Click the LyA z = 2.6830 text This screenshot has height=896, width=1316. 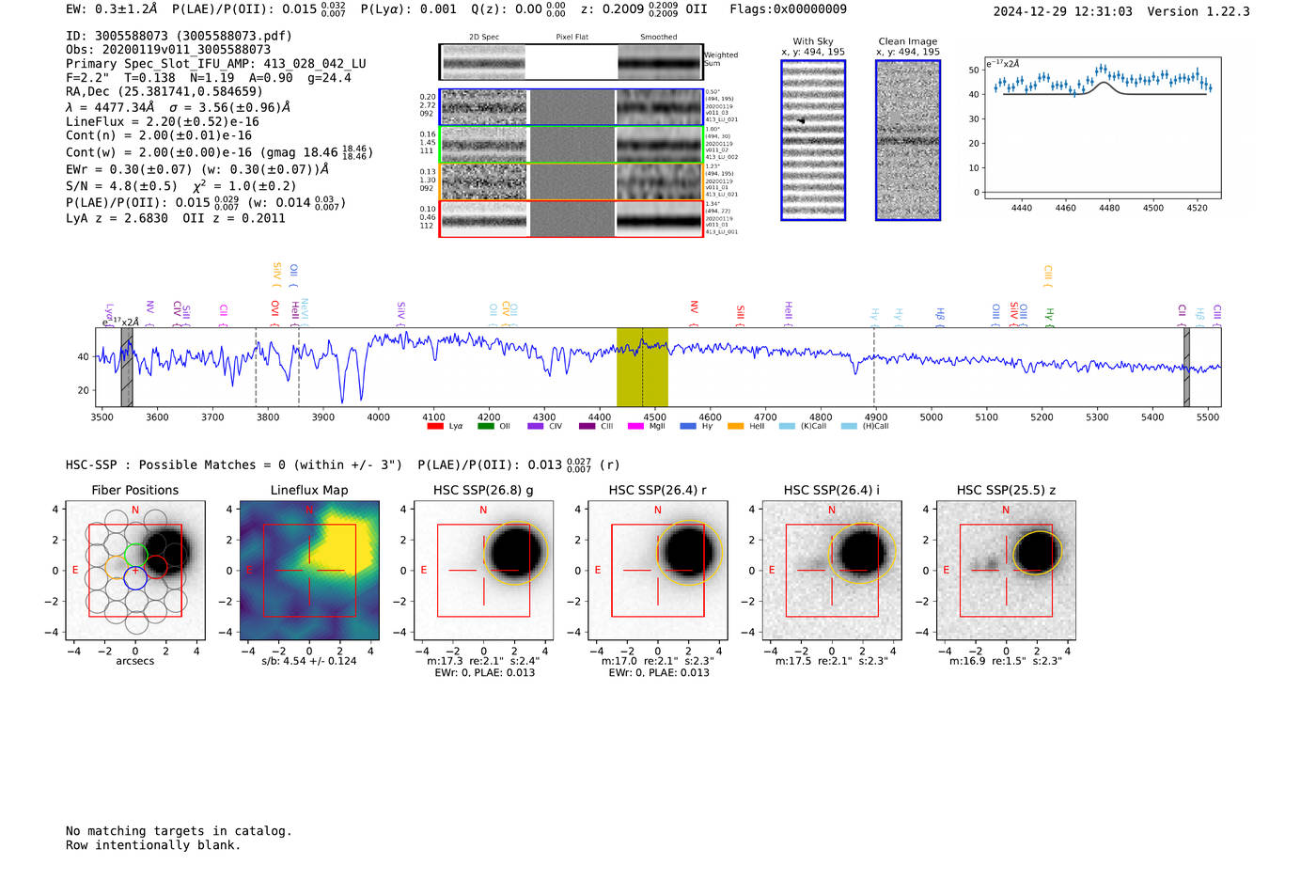click(x=117, y=218)
